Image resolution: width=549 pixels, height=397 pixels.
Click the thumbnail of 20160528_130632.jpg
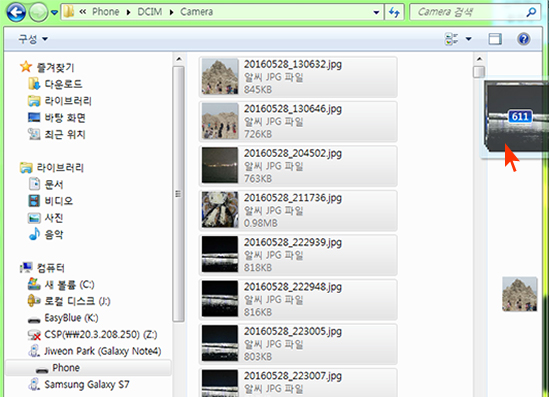tap(220, 77)
